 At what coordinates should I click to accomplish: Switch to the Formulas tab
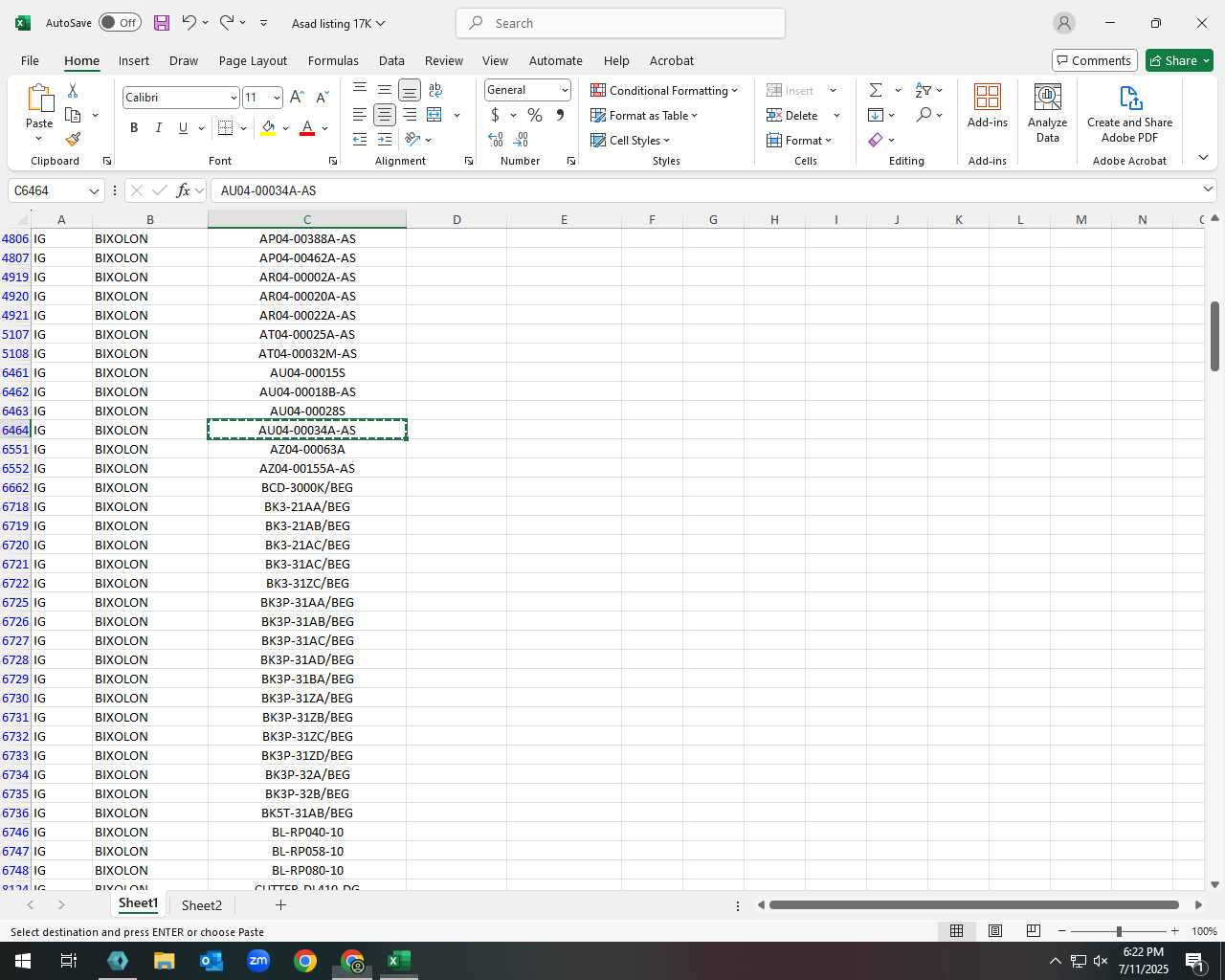(333, 60)
